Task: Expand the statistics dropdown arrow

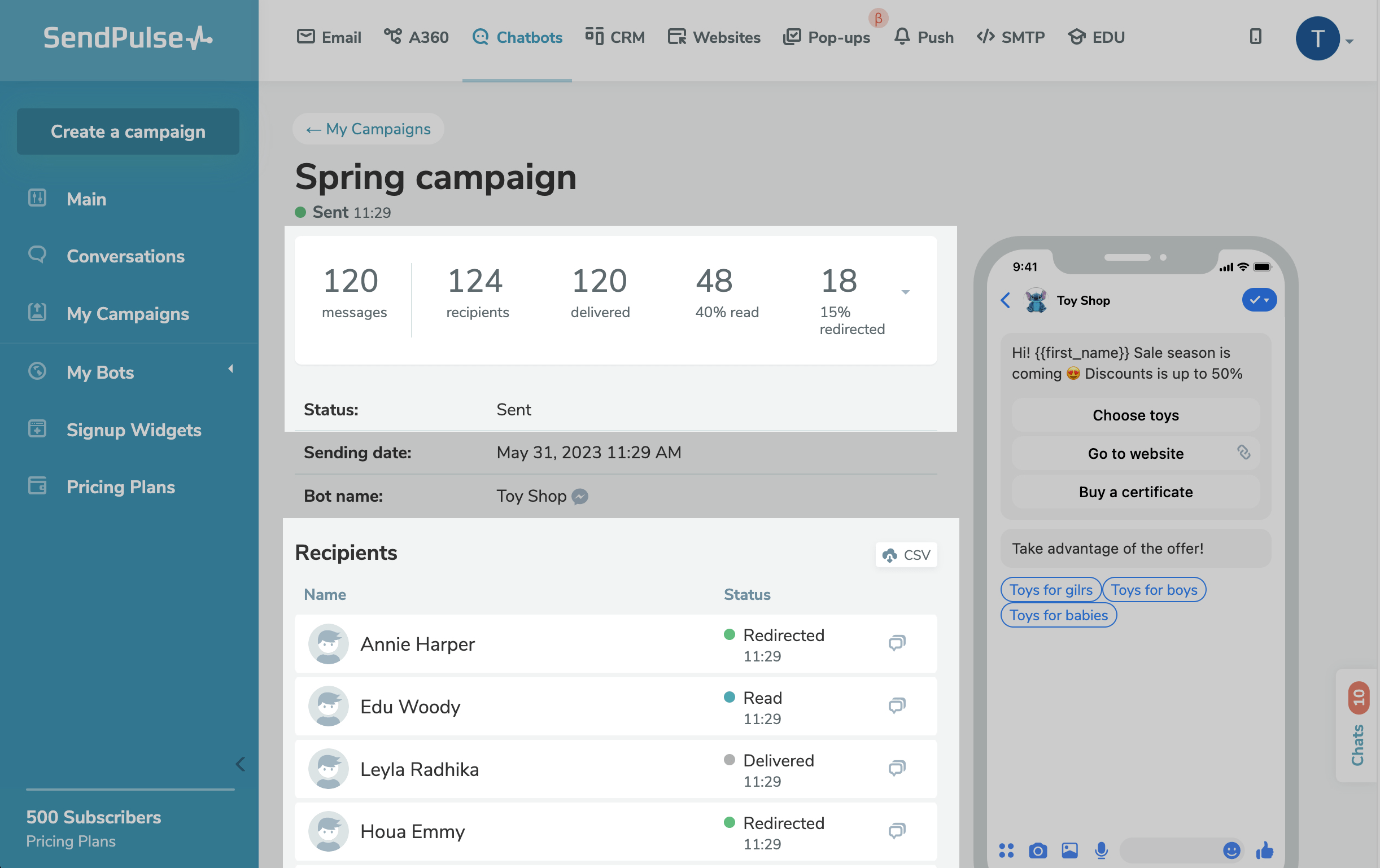Action: [x=906, y=292]
